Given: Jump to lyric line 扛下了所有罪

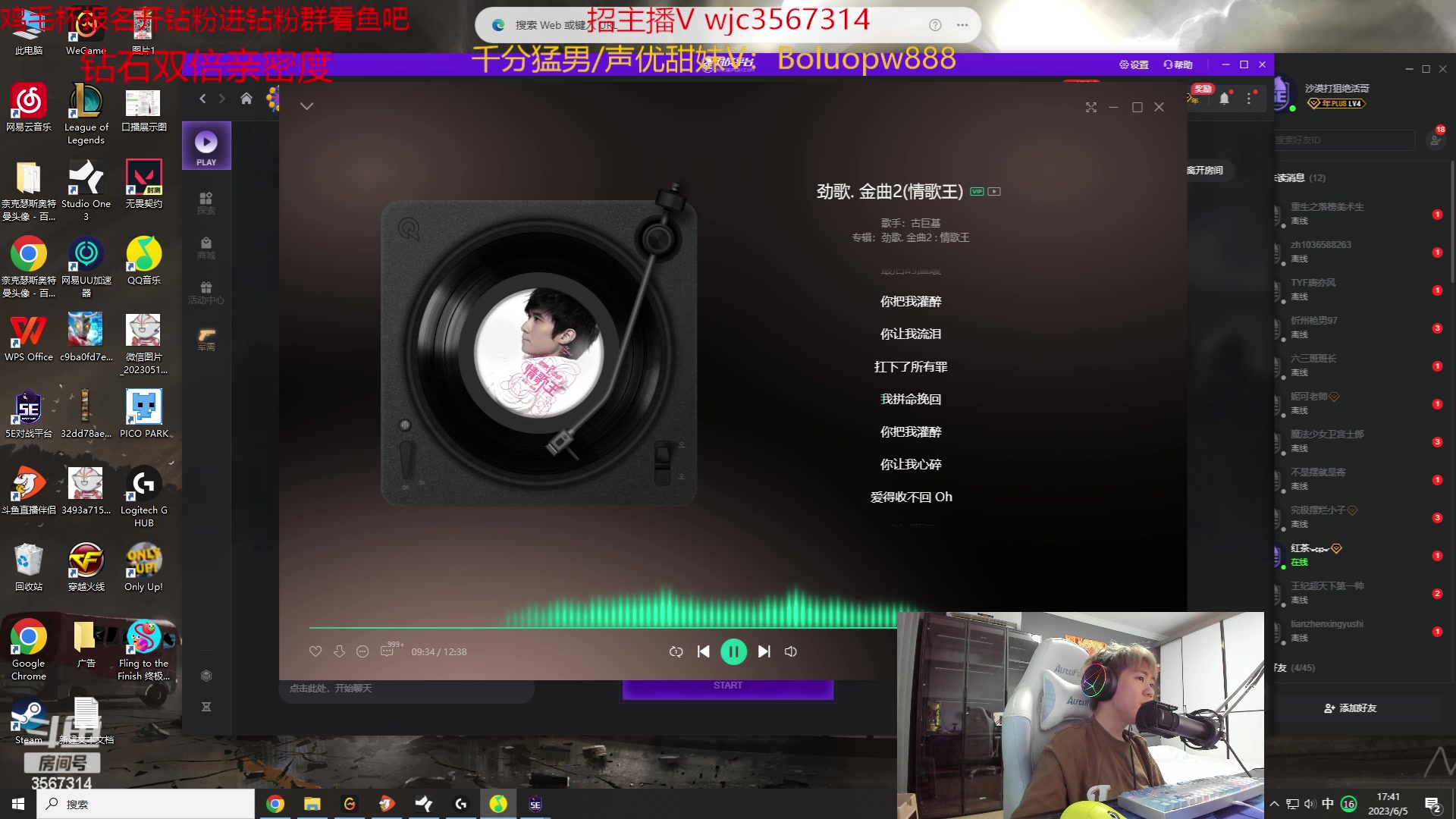Looking at the screenshot, I should 910,367.
